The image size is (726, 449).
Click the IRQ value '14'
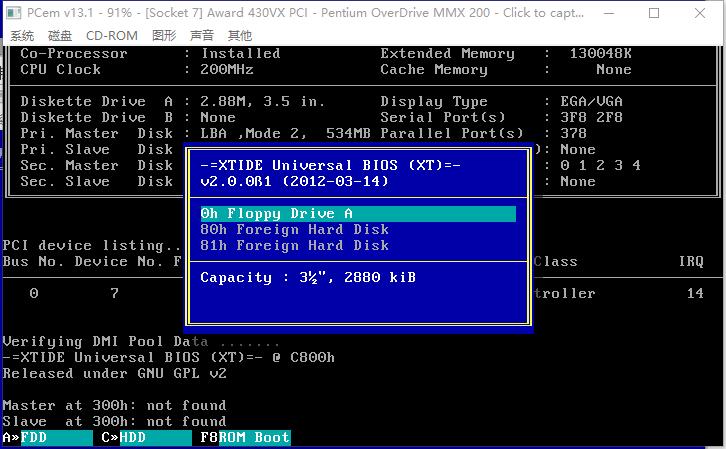(x=695, y=293)
